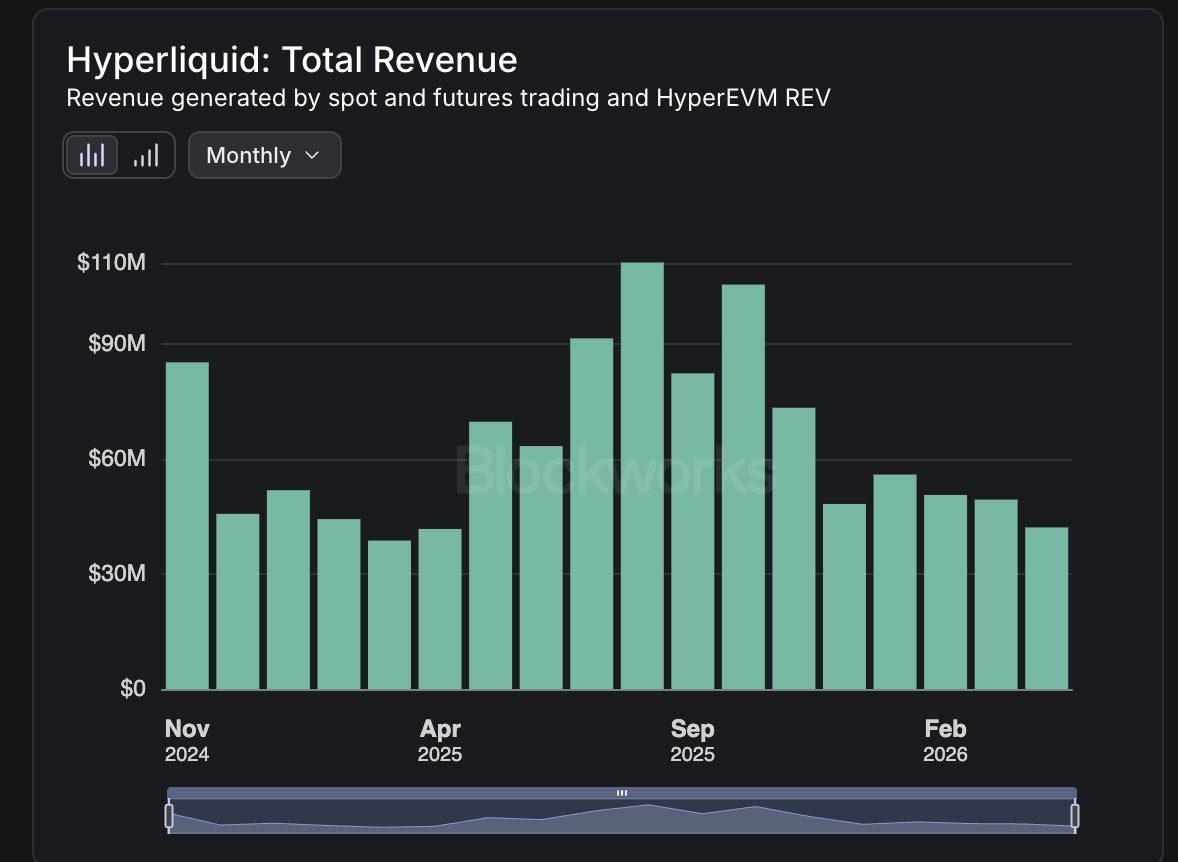Click the range slider top grip bar
The height and width of the screenshot is (862, 1178).
coord(622,793)
